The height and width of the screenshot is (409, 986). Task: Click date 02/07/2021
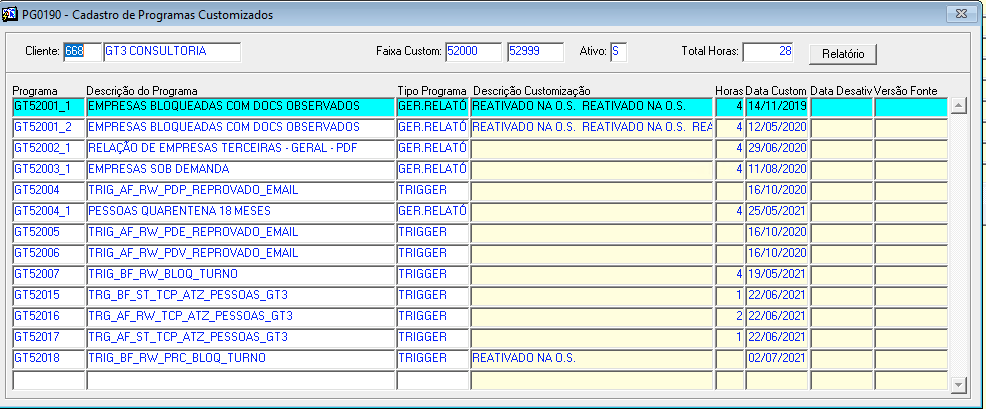pyautogui.click(x=777, y=359)
